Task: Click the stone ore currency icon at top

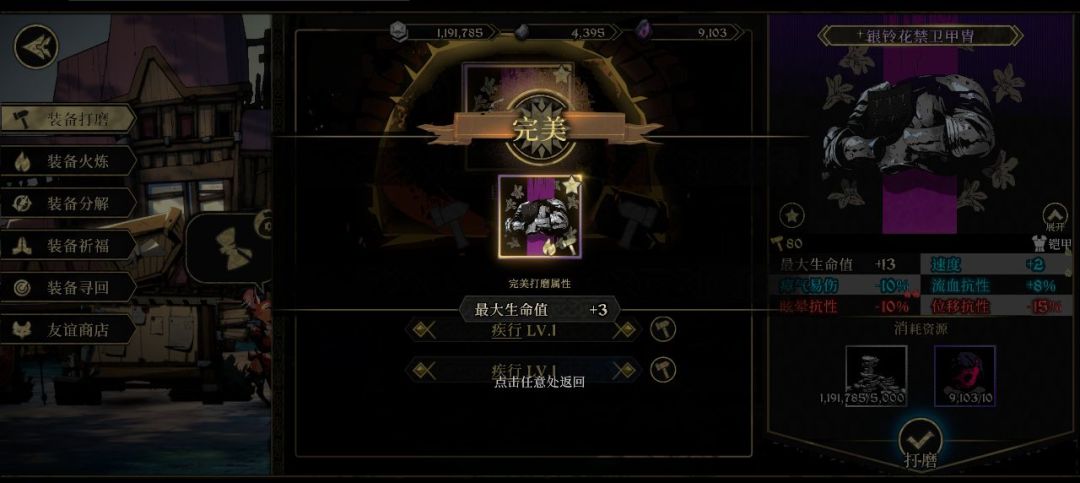Action: coord(523,32)
